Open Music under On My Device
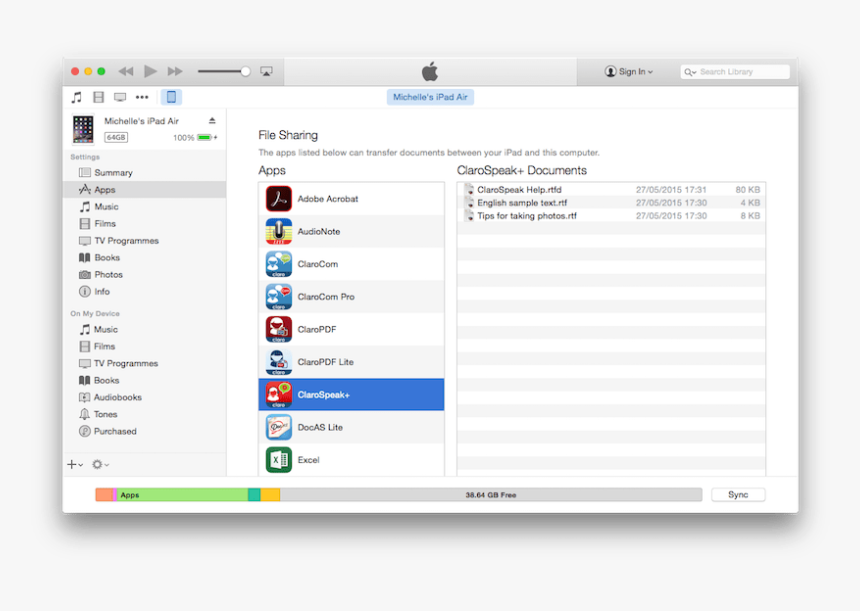This screenshot has width=860, height=611. 145,330
